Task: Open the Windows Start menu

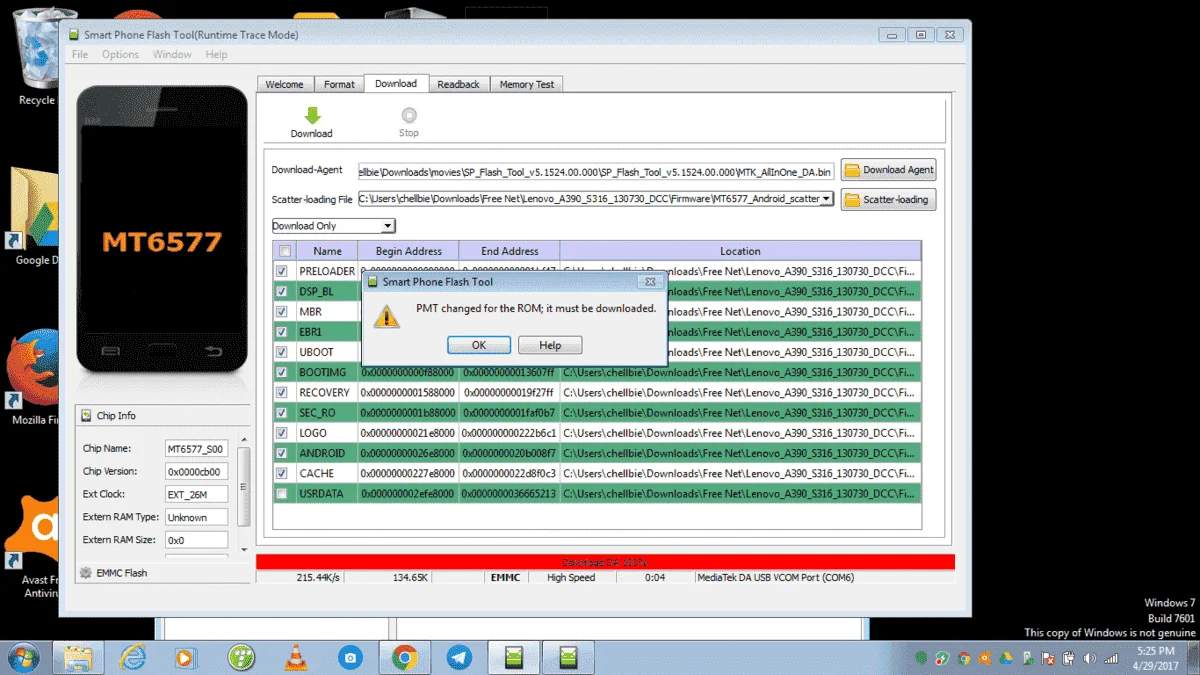Action: point(22,657)
